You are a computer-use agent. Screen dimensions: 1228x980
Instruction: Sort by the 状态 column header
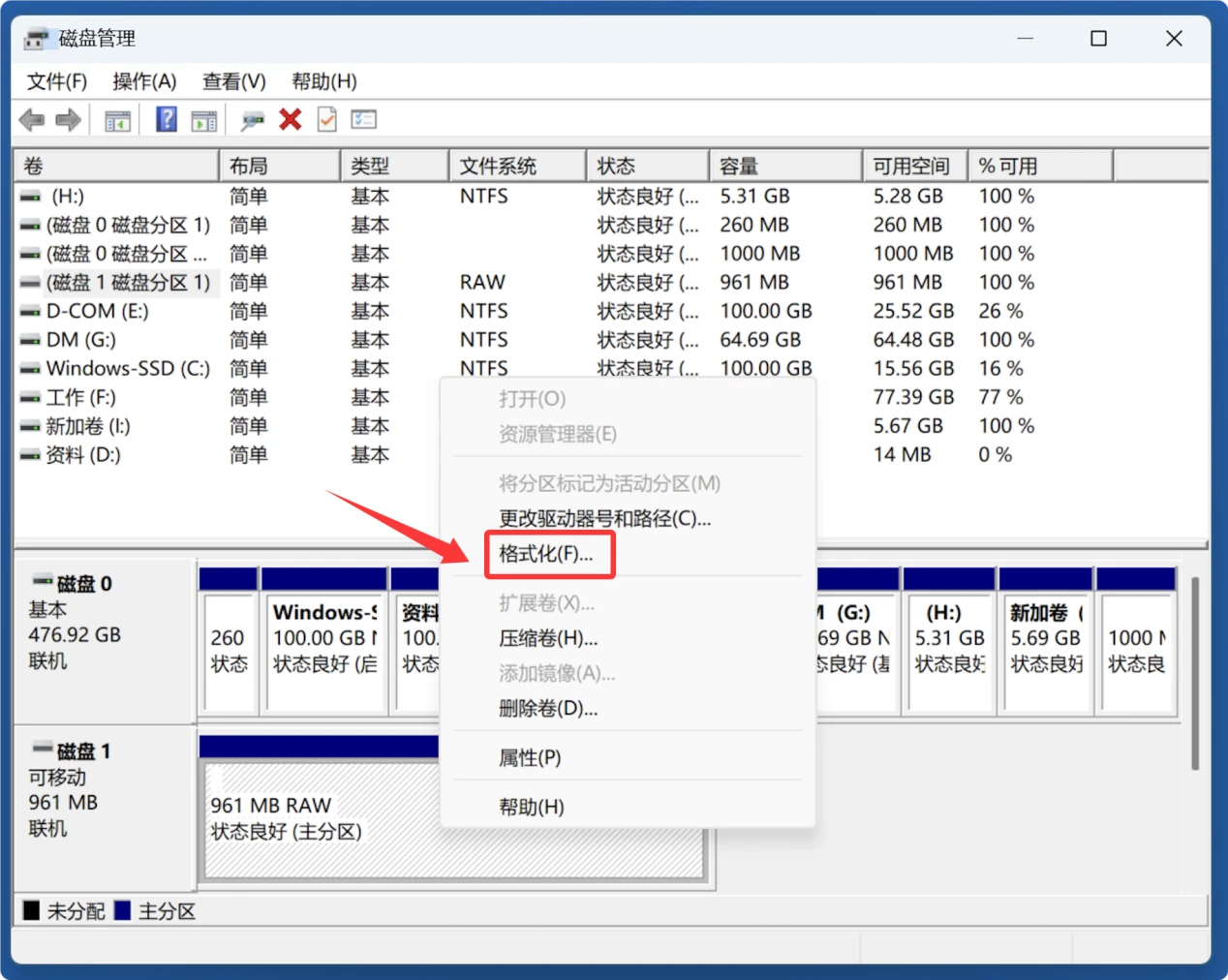pos(648,166)
